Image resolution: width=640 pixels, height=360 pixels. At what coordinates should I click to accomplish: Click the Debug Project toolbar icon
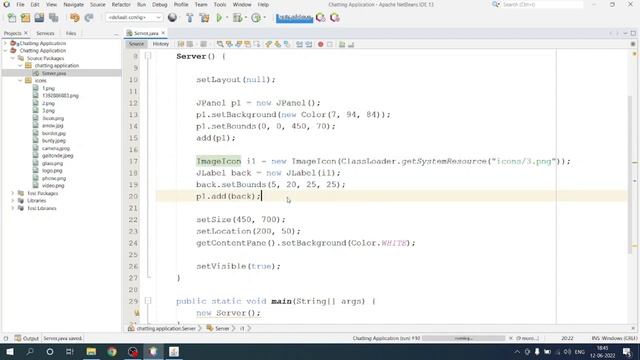(237, 18)
